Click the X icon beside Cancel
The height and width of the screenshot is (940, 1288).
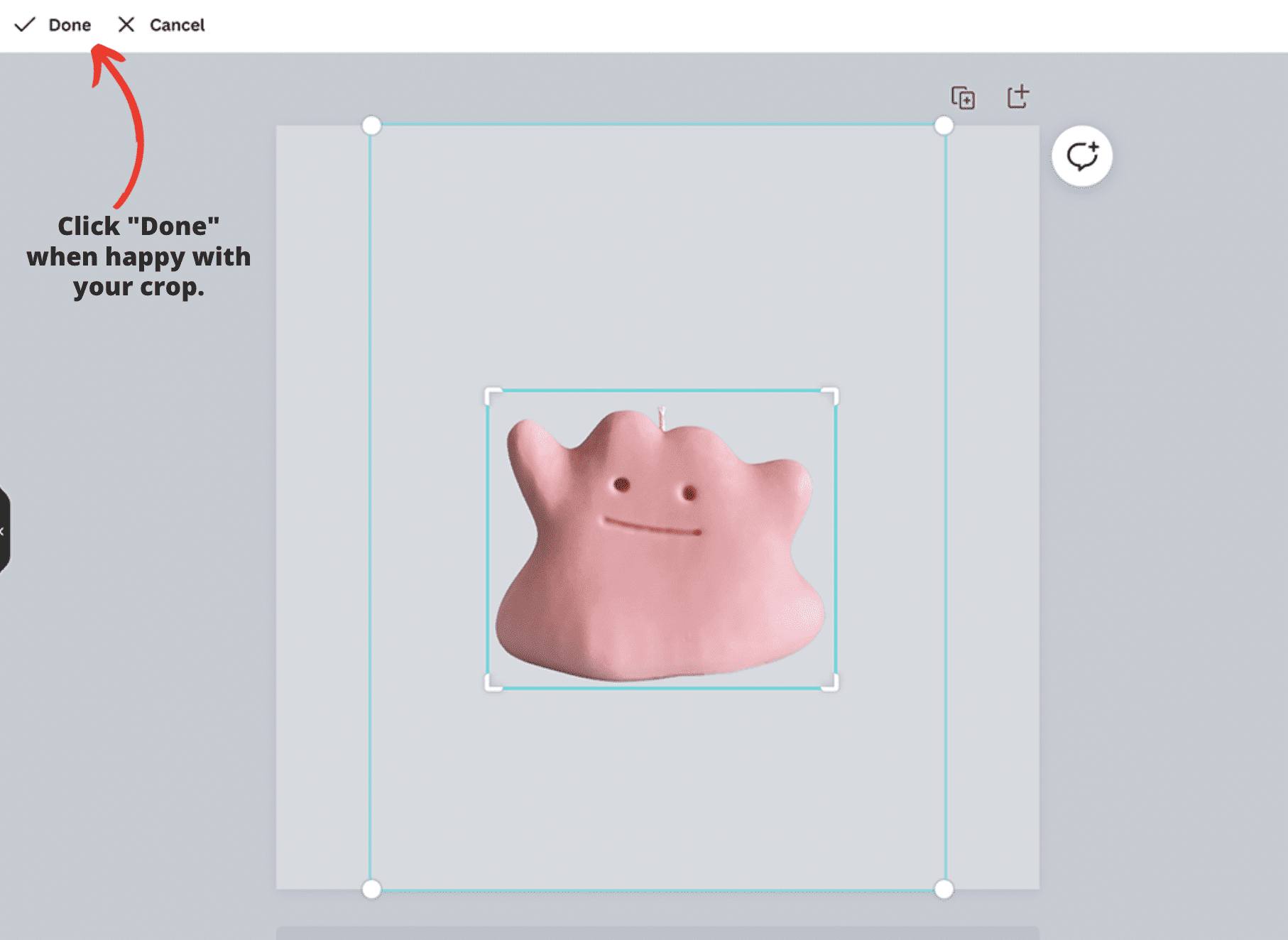coord(126,25)
